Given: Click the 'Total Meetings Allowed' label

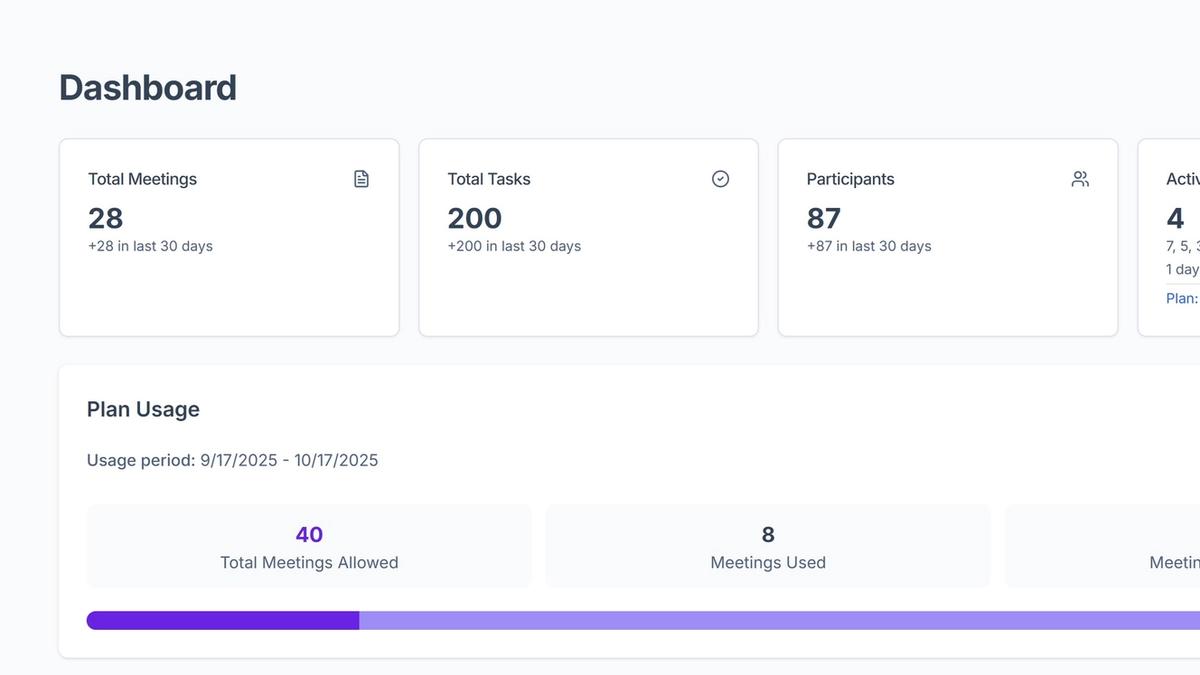Looking at the screenshot, I should click(309, 563).
